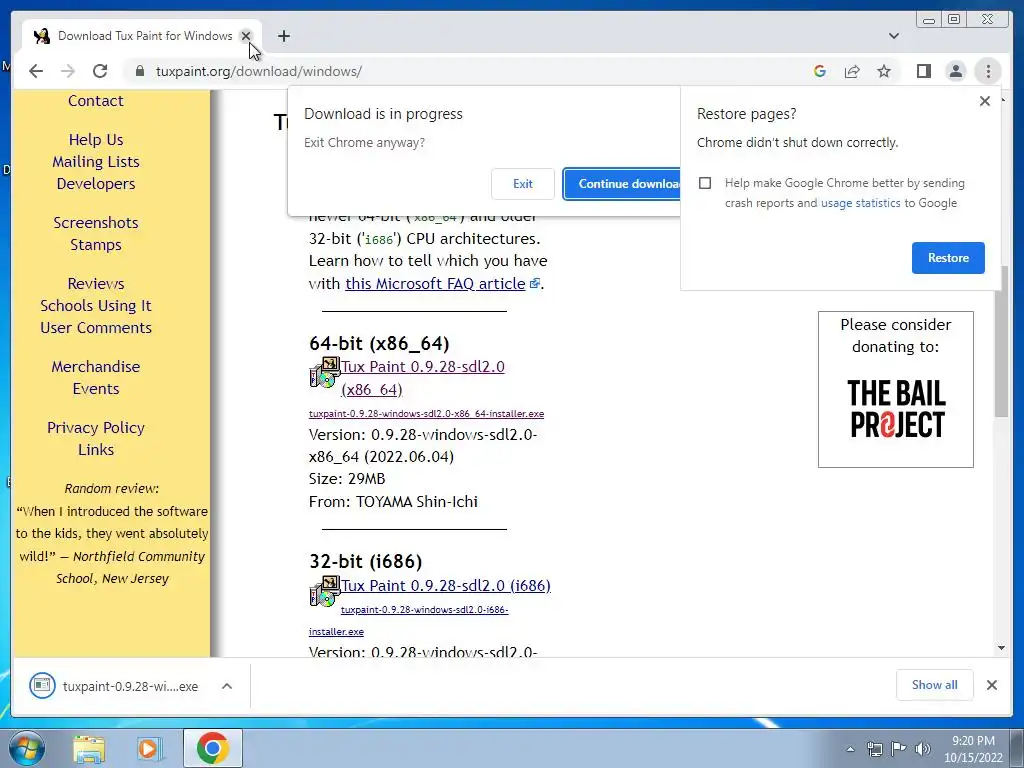The image size is (1024, 768).
Task: Click Continue download button
Action: tap(622, 184)
